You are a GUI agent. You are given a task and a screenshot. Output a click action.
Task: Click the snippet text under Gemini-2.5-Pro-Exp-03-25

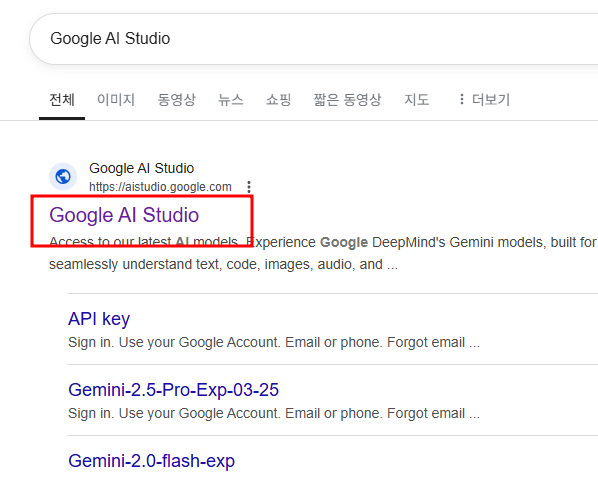(274, 414)
